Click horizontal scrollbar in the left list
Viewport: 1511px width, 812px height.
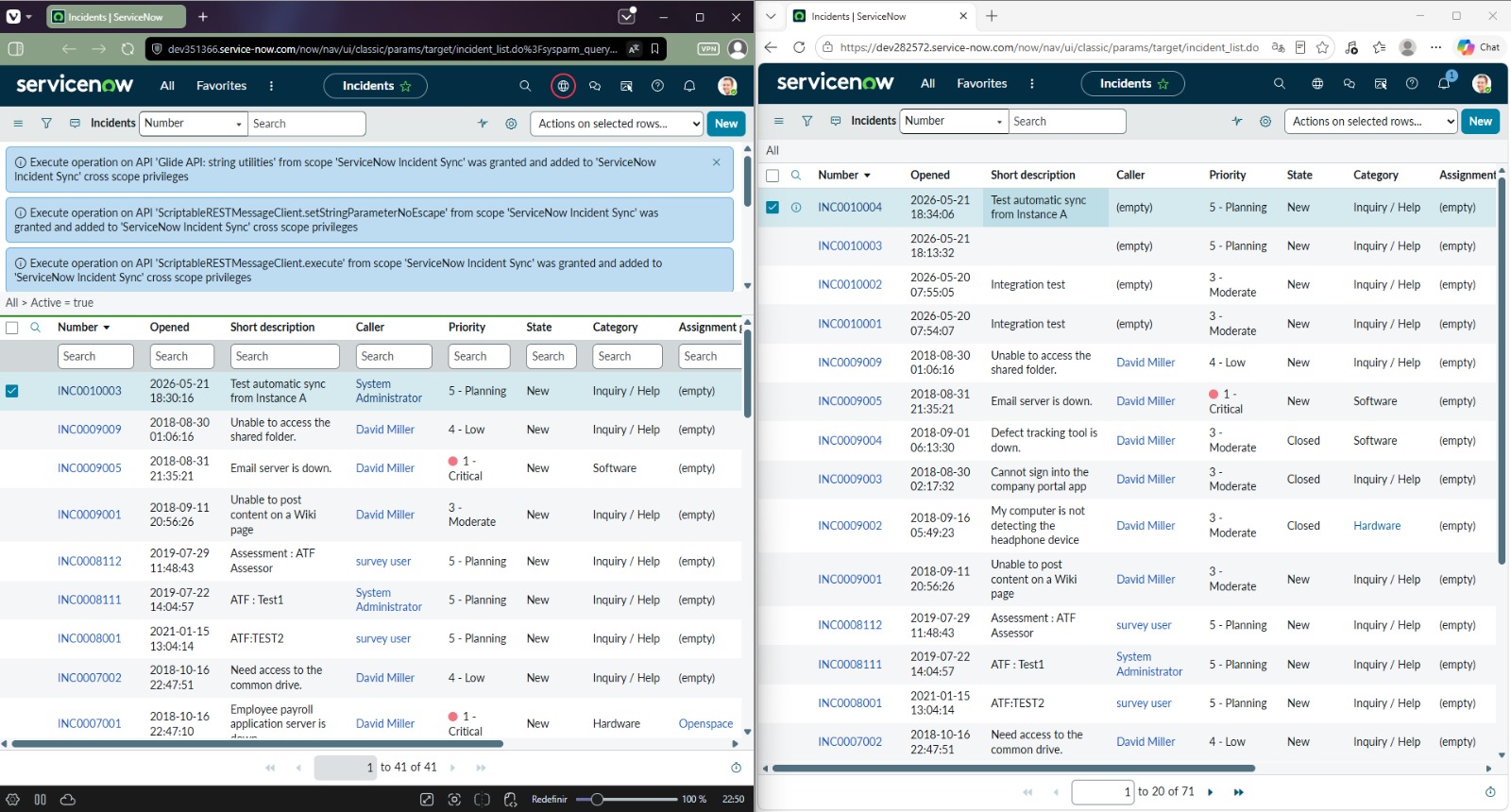pyautogui.click(x=257, y=744)
